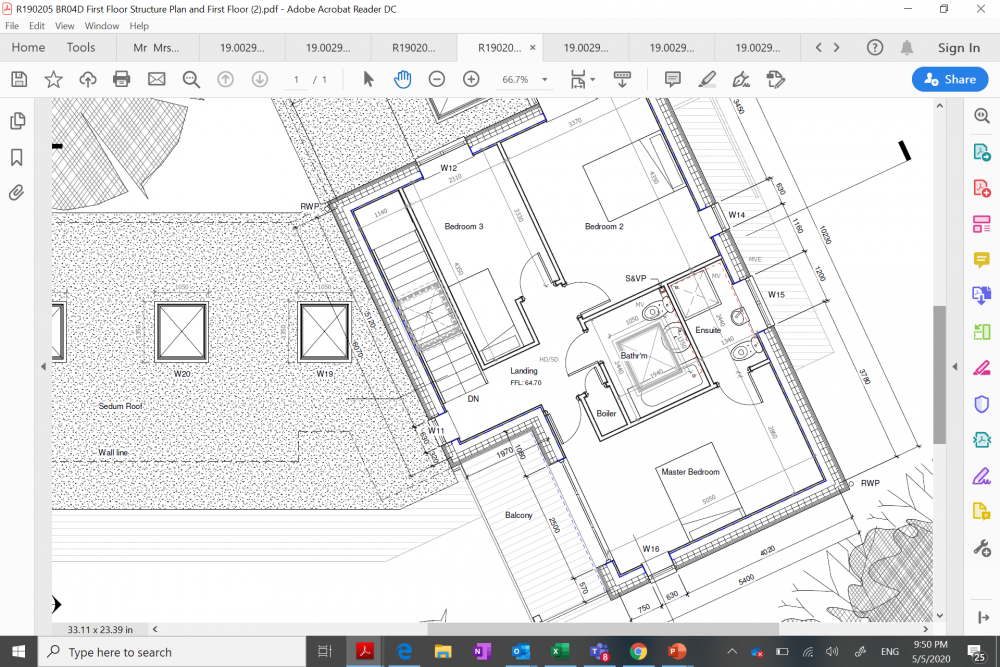Go to next page arrow
Viewport: 1000px width, 667px height.
click(260, 79)
